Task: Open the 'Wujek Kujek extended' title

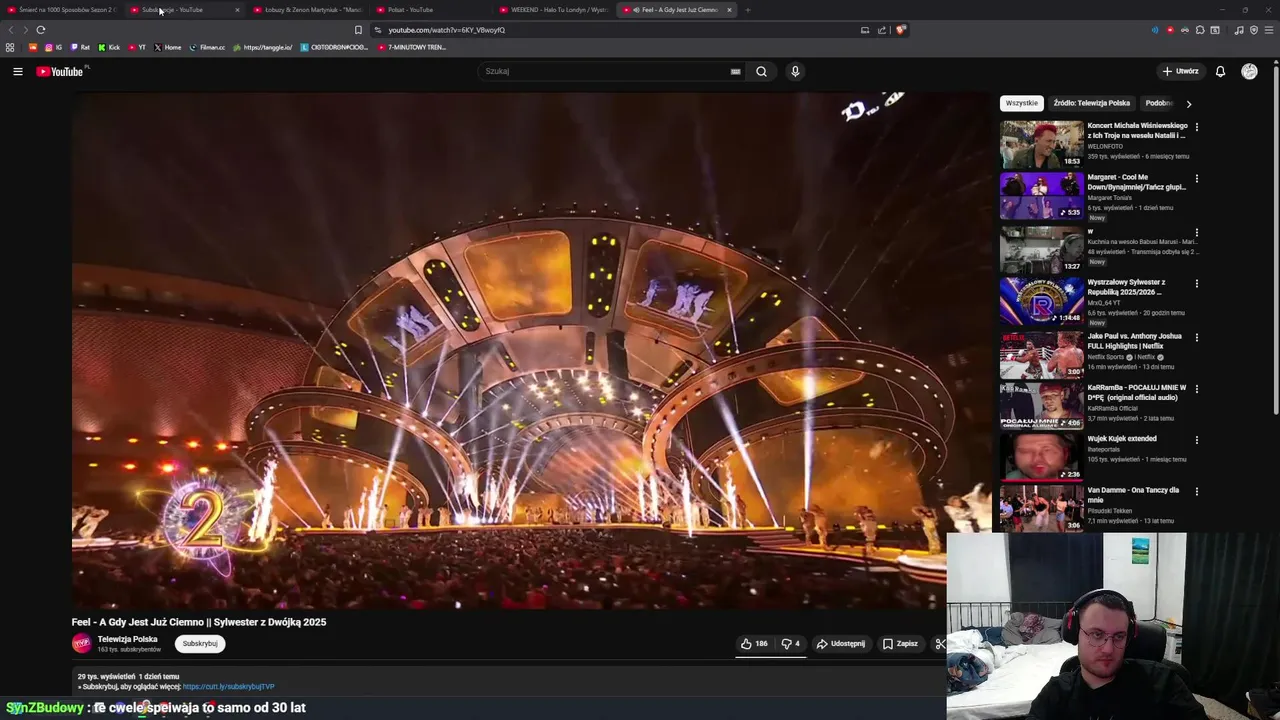Action: coord(1122,439)
